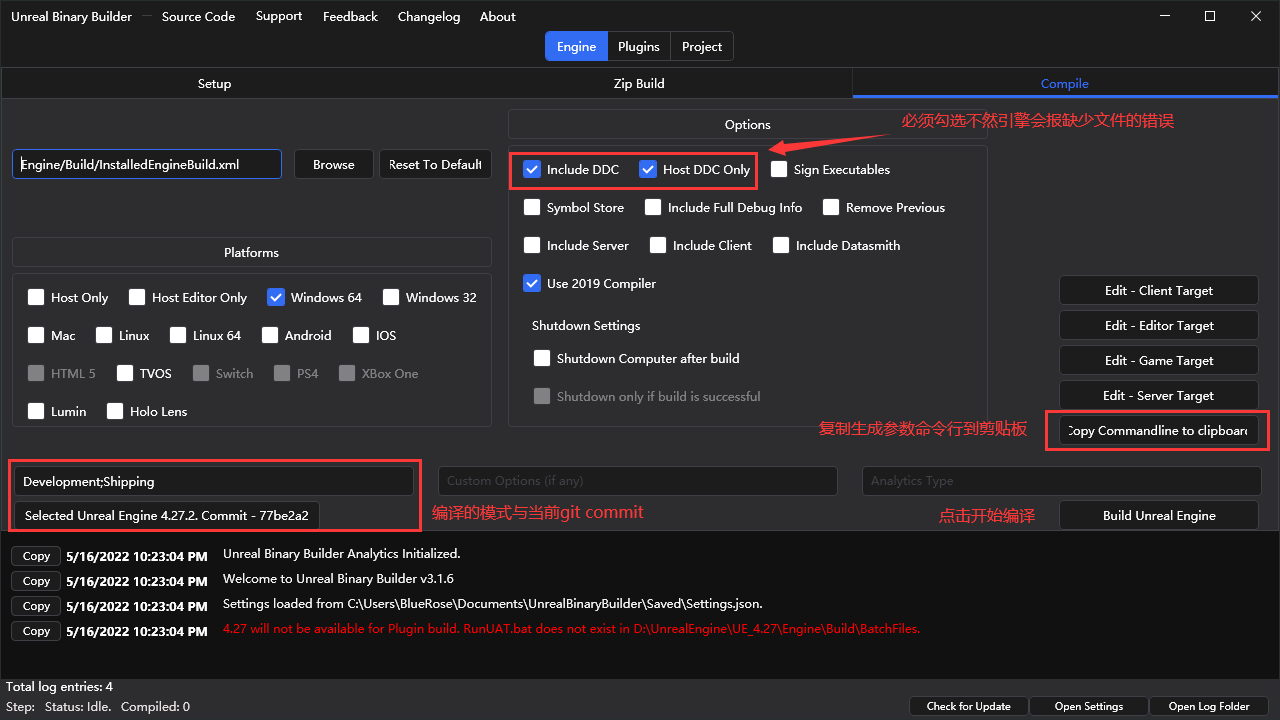Click the Platforms section header
1280x720 pixels.
252,252
